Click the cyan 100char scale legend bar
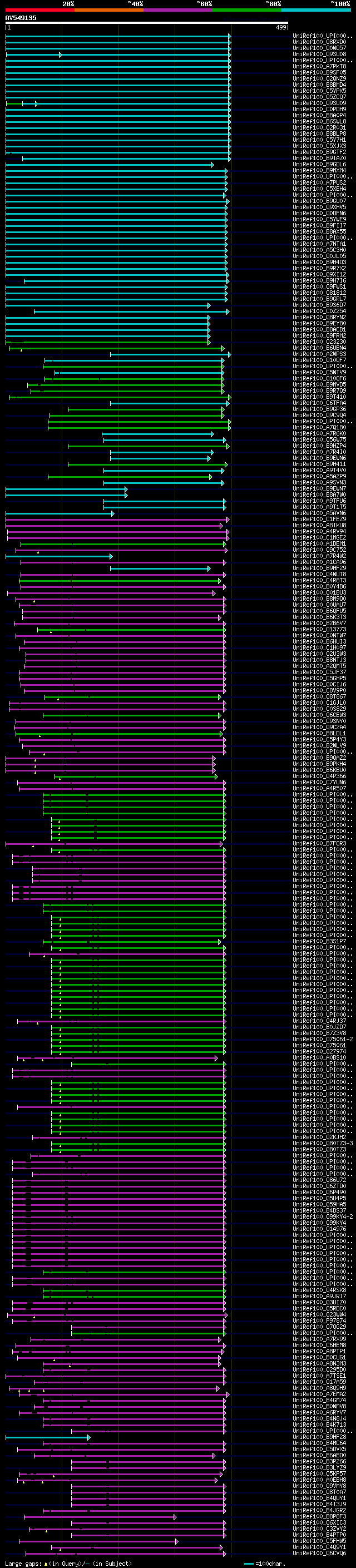The width and height of the screenshot is (356, 1568). 249,1563
